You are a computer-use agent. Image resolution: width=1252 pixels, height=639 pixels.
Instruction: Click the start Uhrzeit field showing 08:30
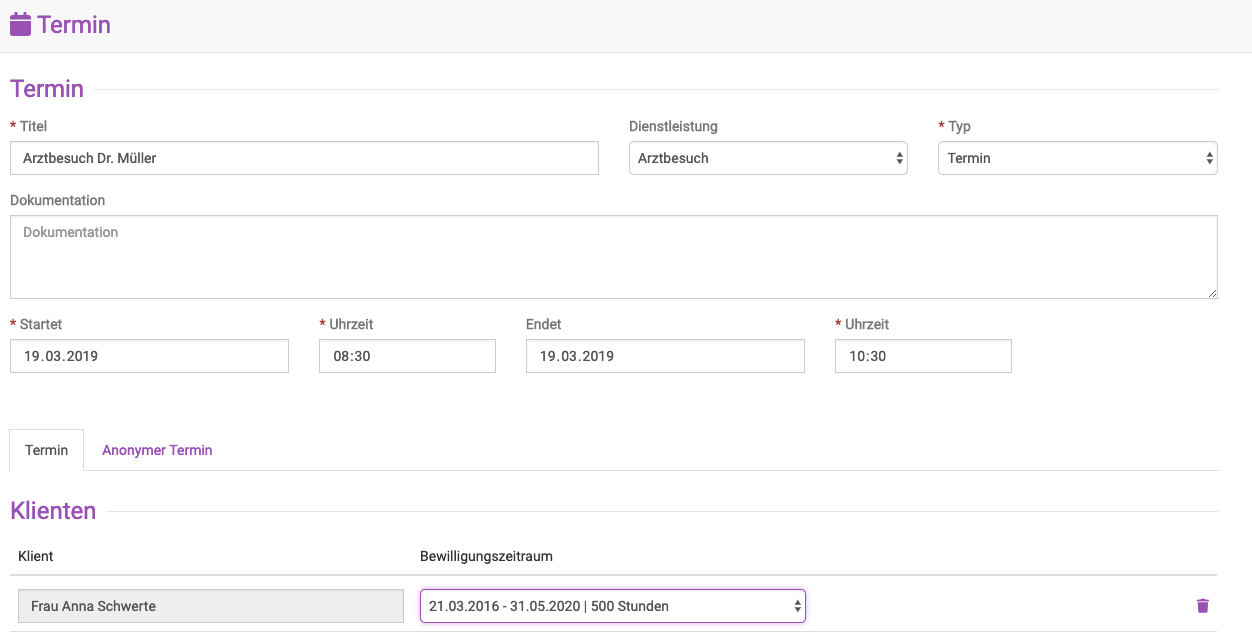click(x=407, y=356)
